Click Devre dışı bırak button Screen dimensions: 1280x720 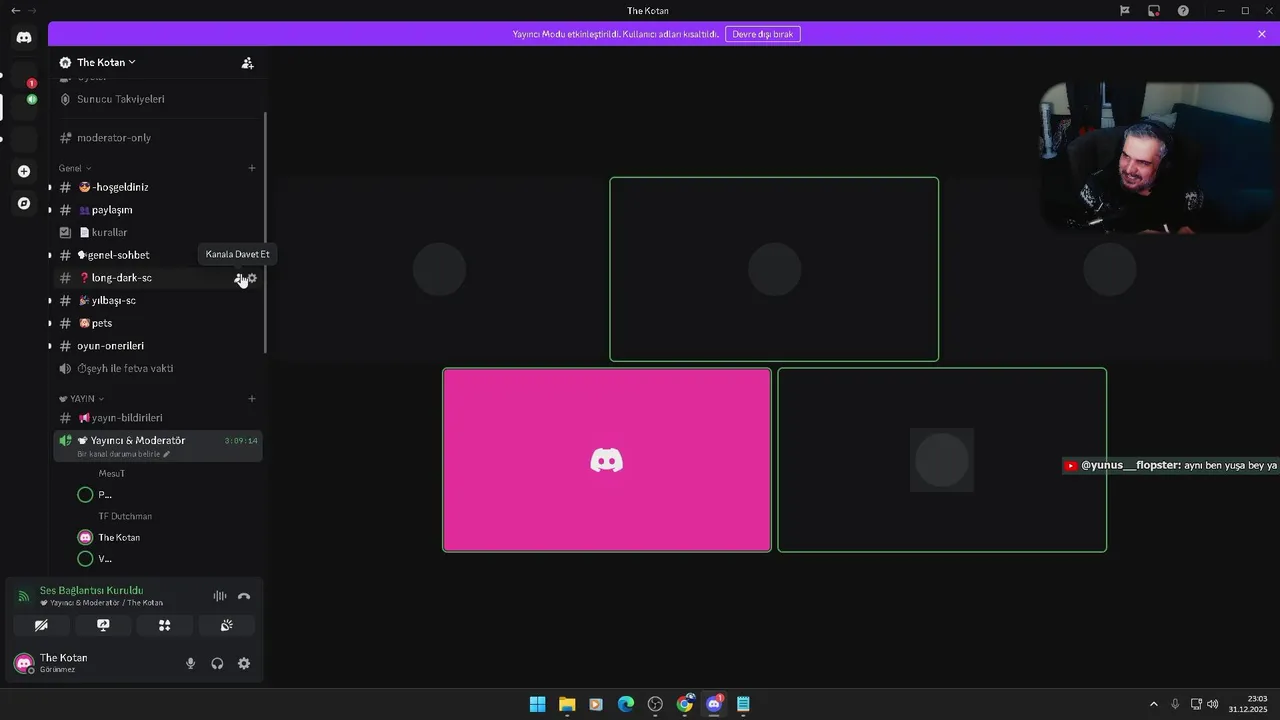point(763,34)
